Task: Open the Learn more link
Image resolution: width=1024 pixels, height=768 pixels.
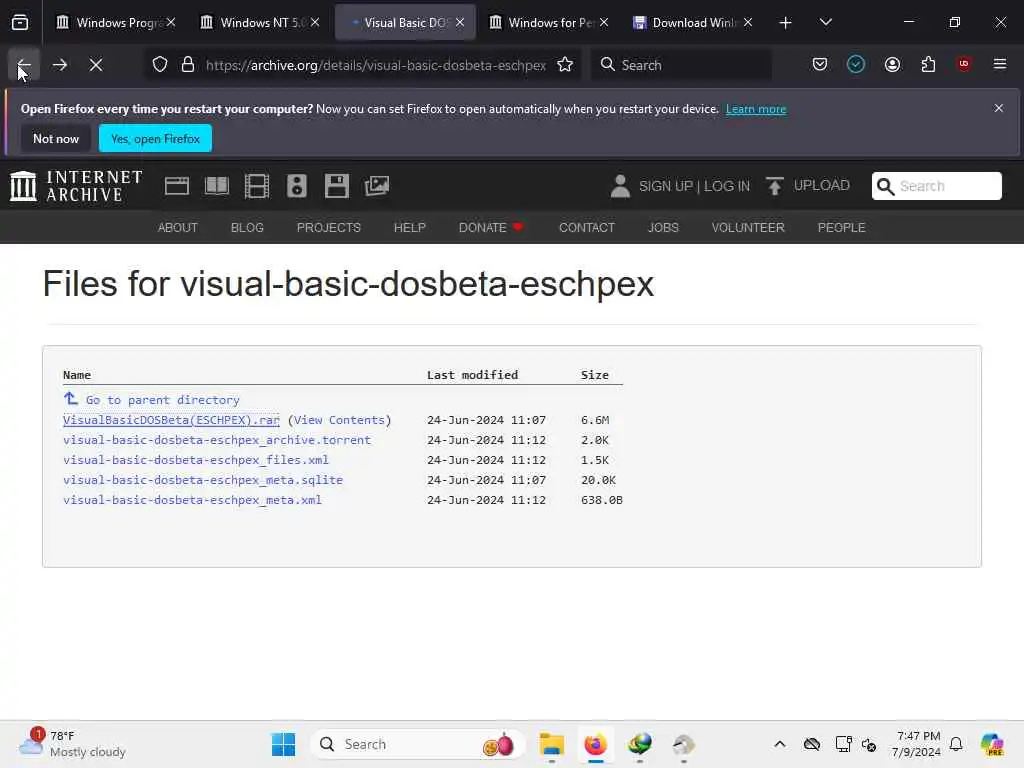Action: (756, 109)
